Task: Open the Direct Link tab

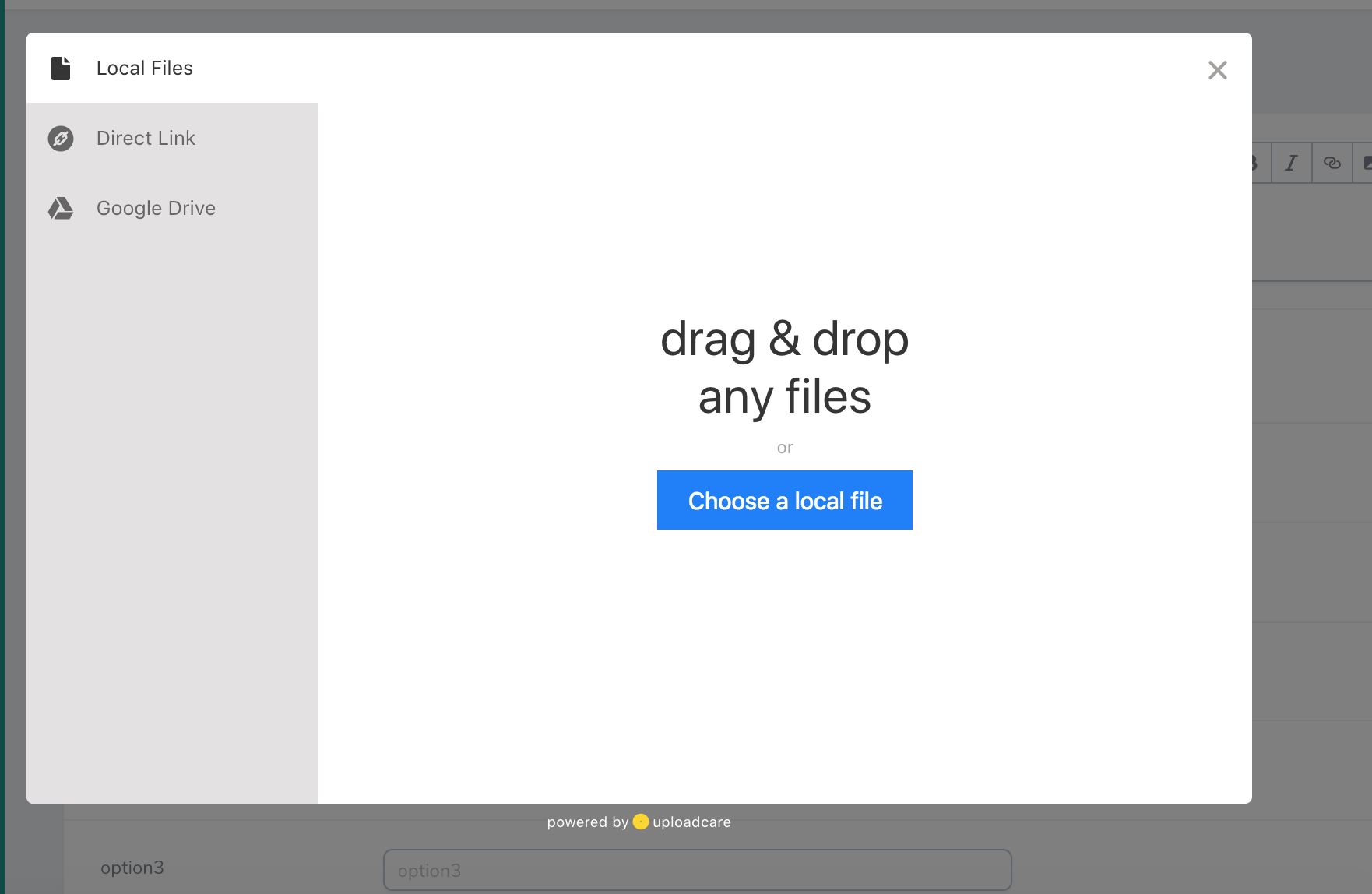Action: tap(146, 139)
